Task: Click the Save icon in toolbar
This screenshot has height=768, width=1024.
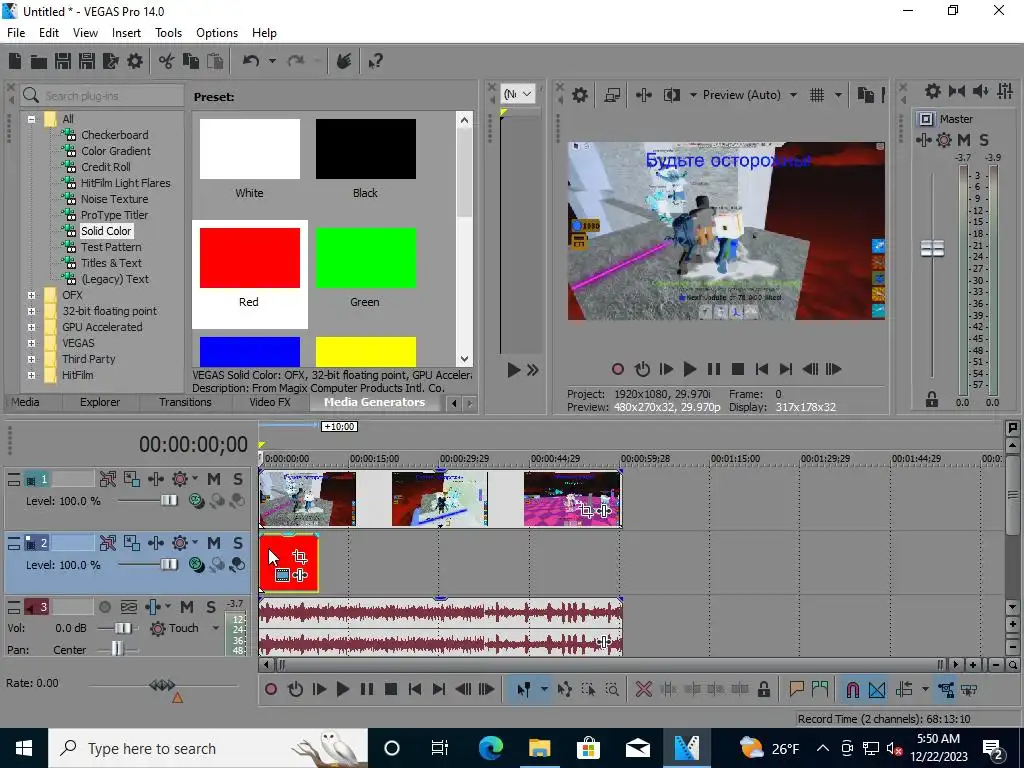Action: [63, 61]
